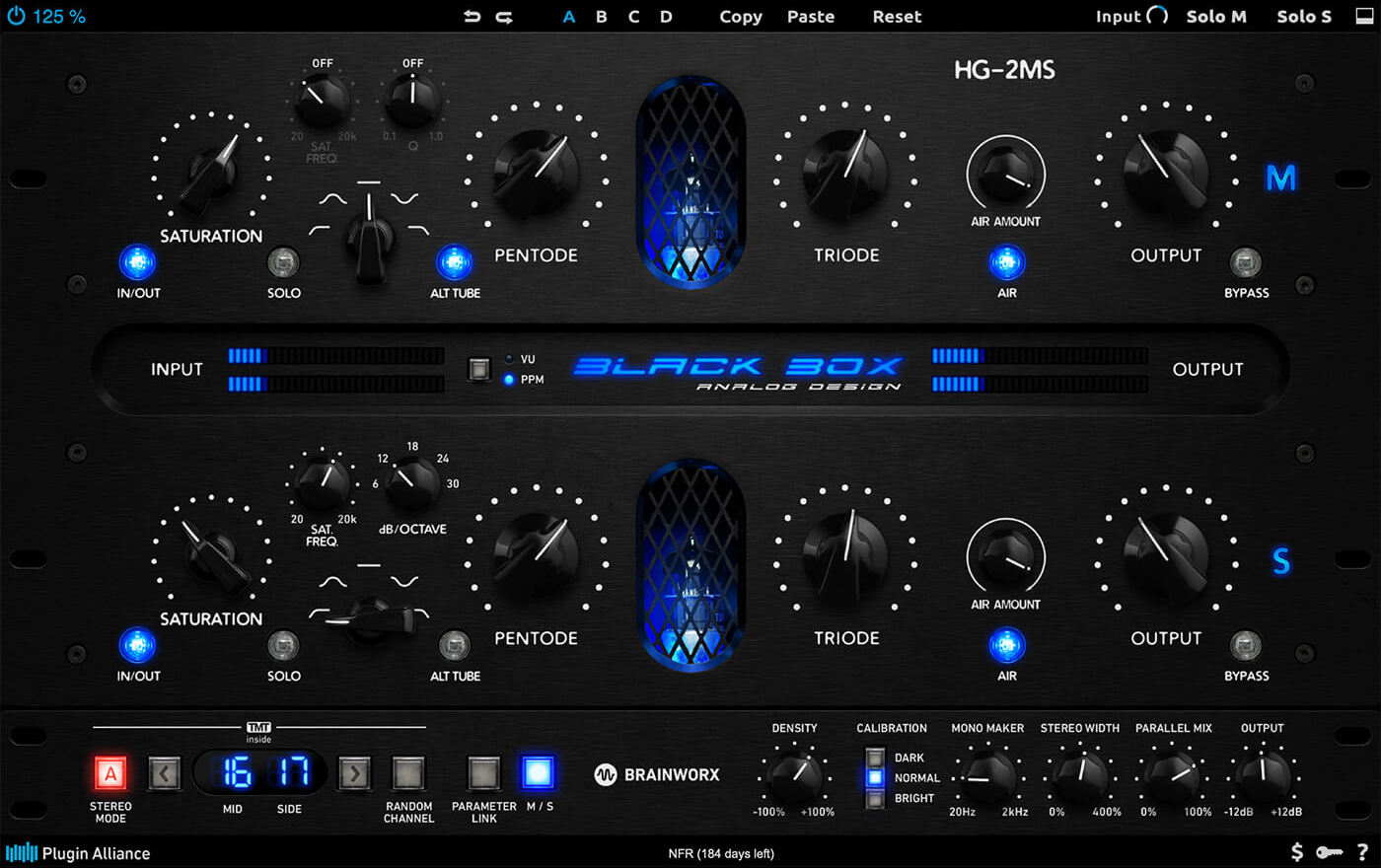Click the Mono Maker knob

coord(987,776)
